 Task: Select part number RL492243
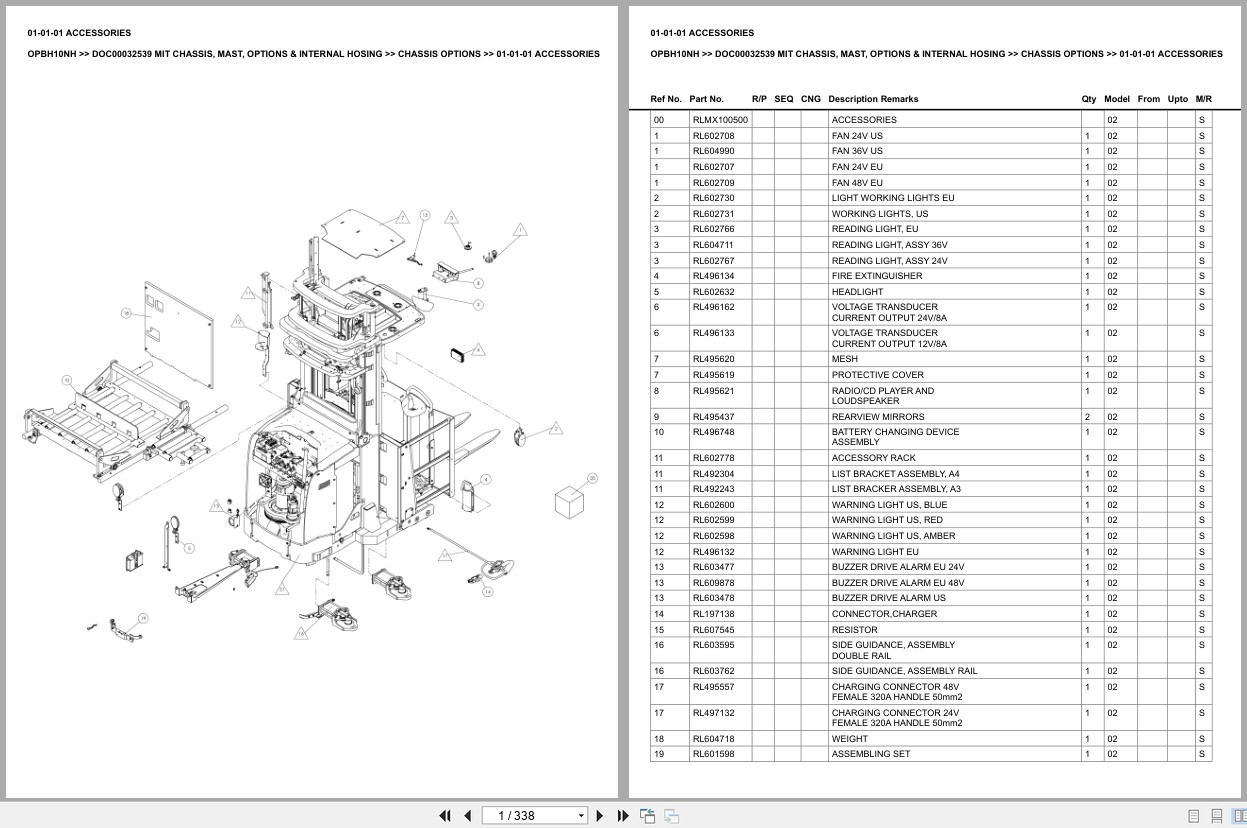pyautogui.click(x=713, y=489)
